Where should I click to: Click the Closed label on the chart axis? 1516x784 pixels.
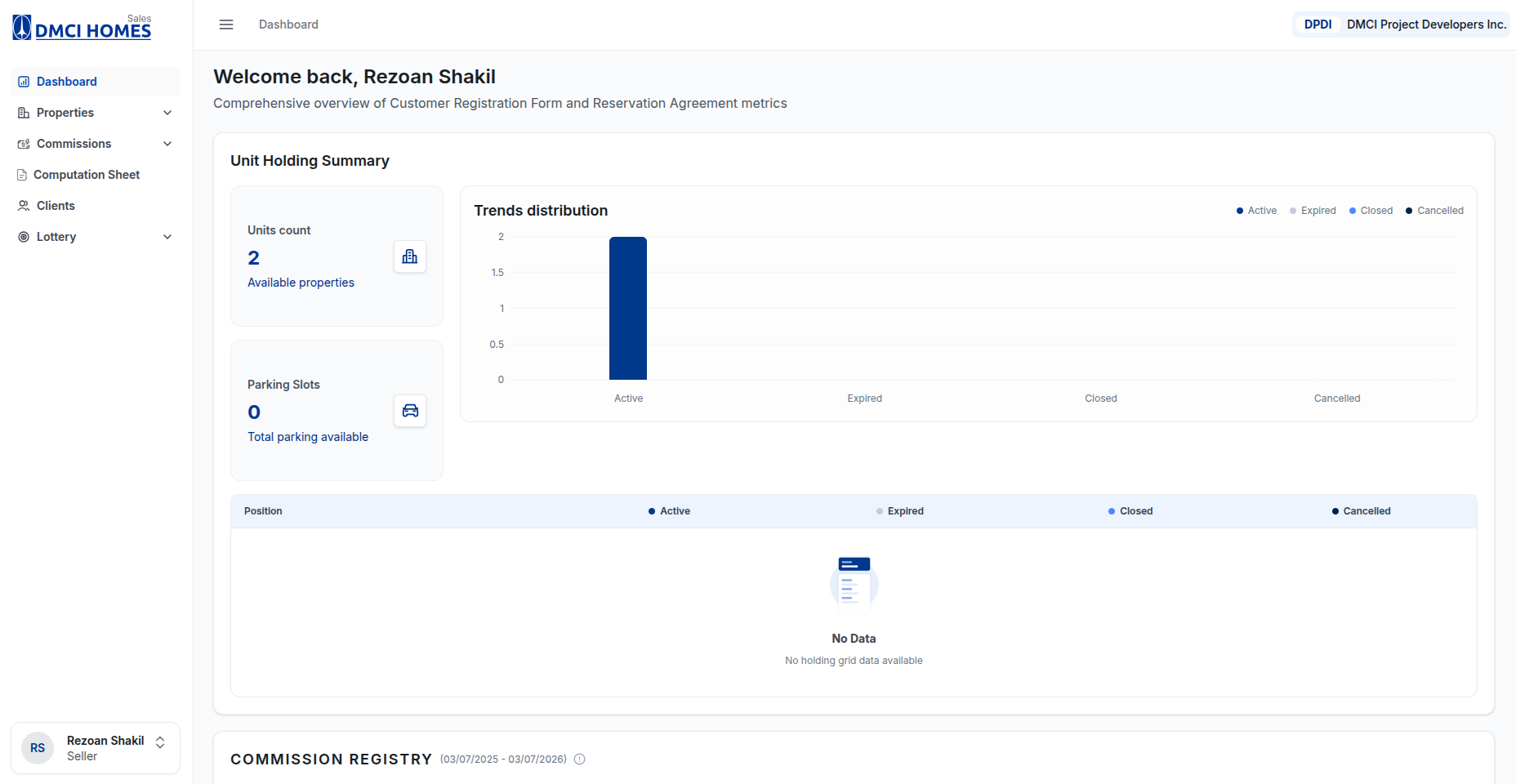(1101, 399)
